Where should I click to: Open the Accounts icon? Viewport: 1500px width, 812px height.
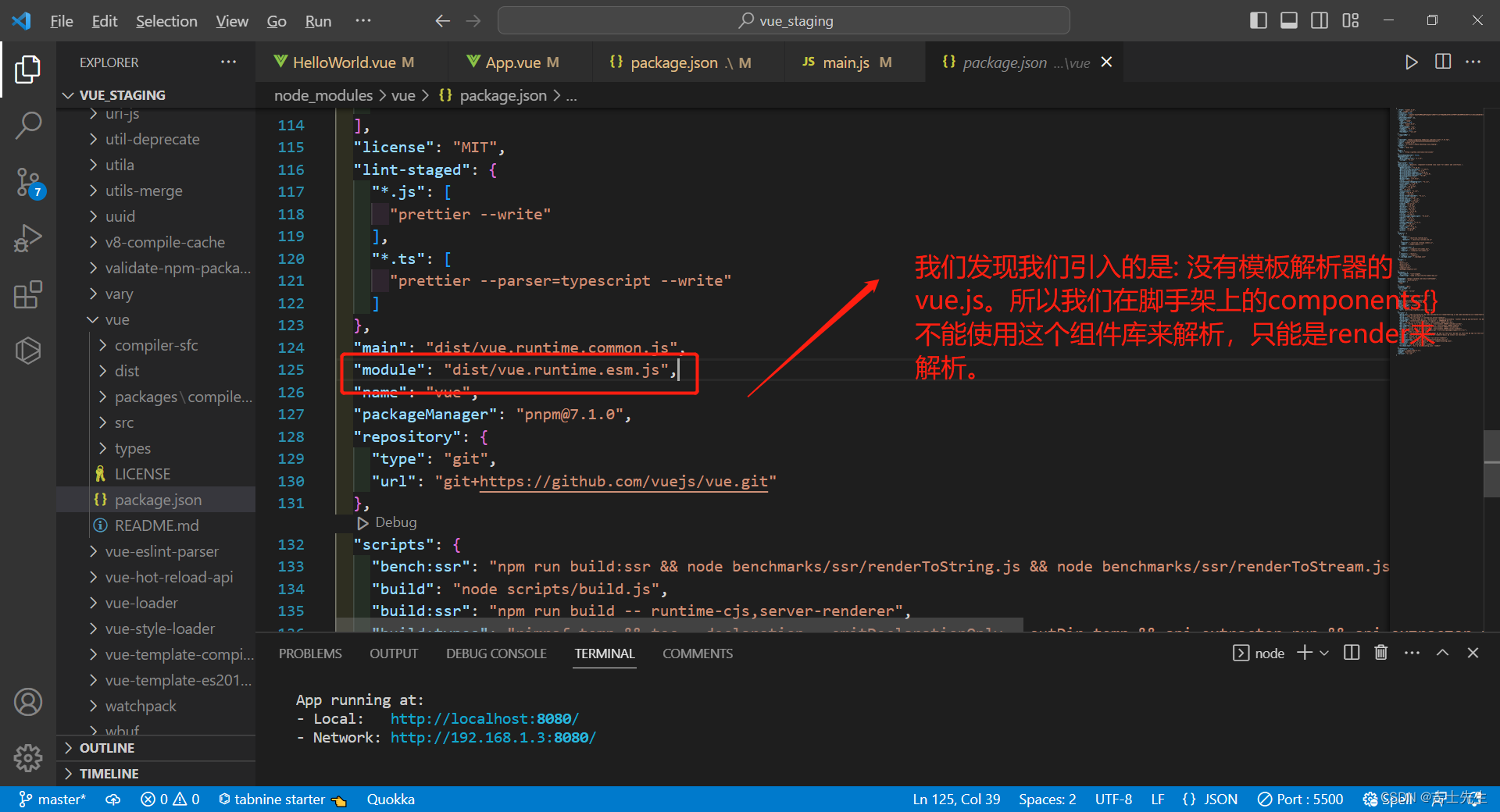point(28,702)
